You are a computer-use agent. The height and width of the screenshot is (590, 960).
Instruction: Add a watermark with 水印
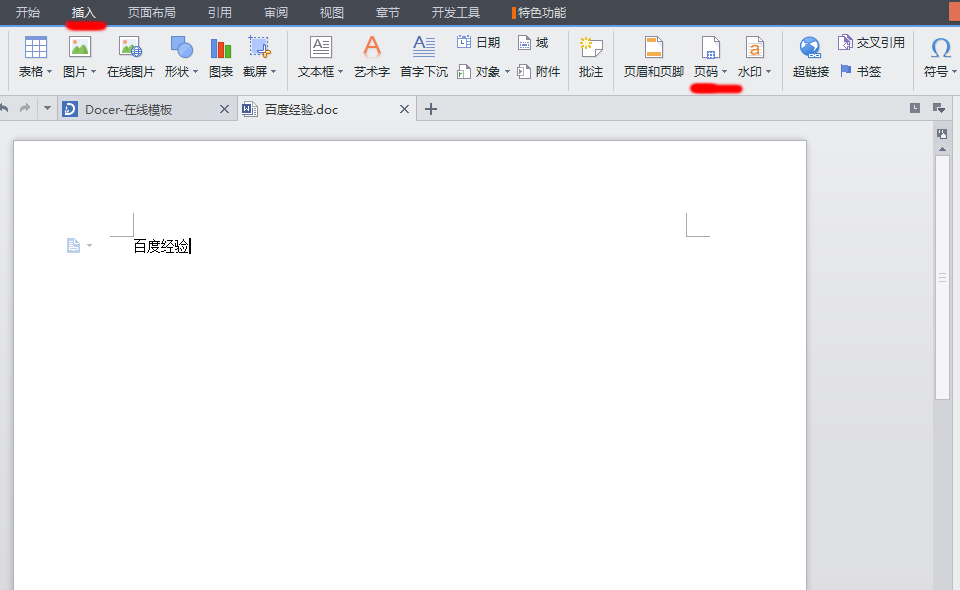754,48
